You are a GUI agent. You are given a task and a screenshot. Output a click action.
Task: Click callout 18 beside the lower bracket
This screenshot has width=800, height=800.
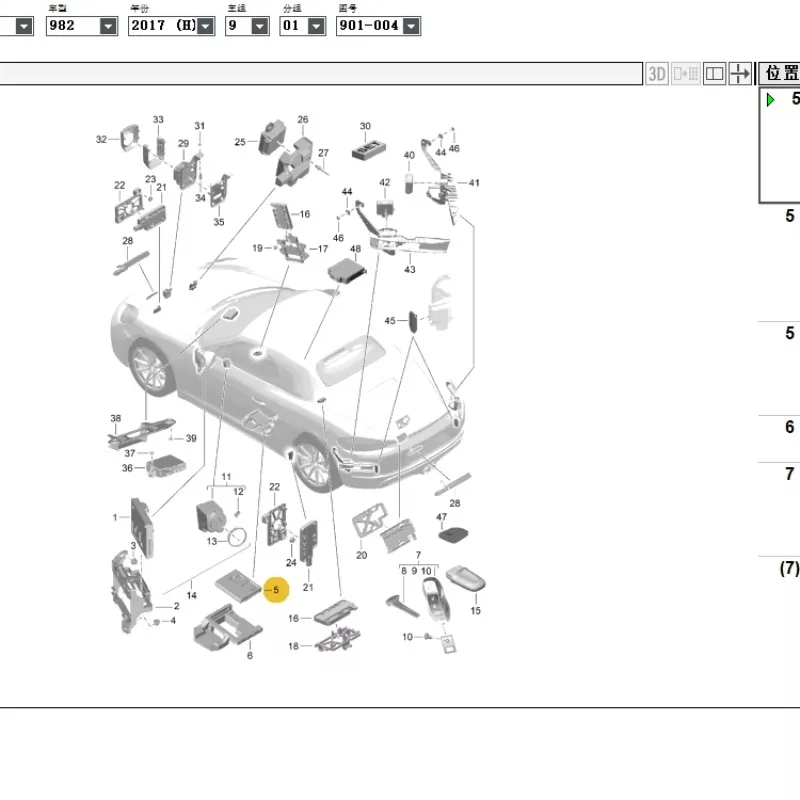pos(293,646)
